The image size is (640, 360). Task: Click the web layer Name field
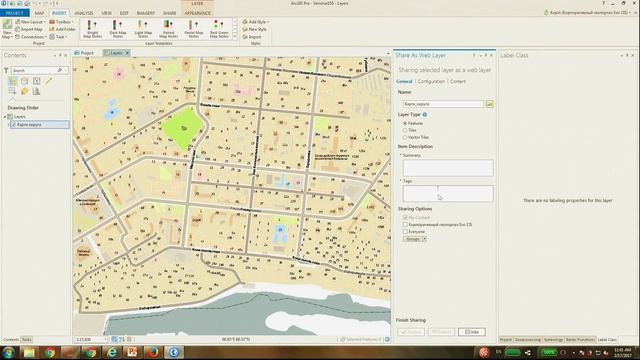443,104
